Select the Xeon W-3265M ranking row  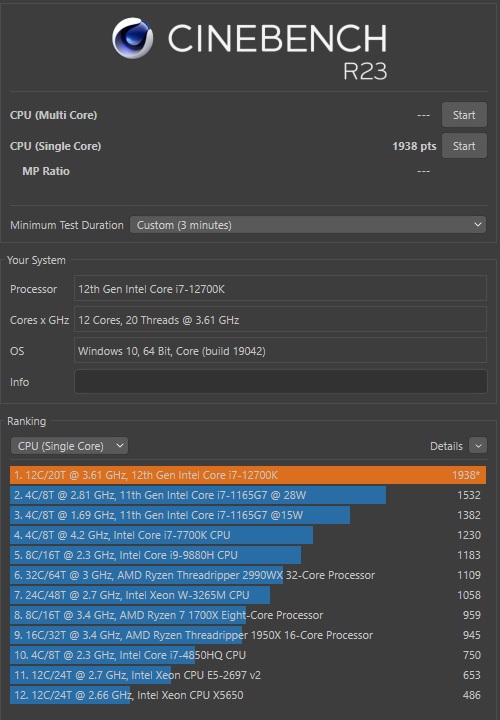pyautogui.click(x=248, y=595)
